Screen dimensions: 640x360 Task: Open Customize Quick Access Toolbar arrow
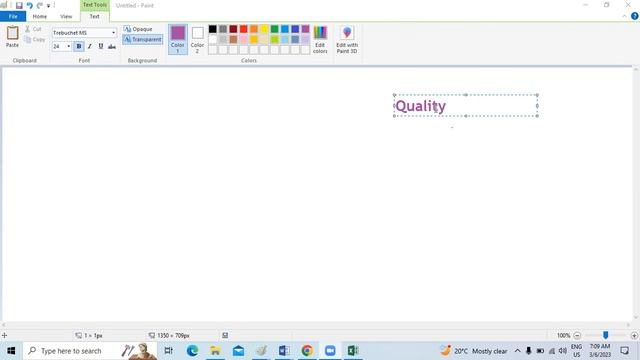point(48,6)
